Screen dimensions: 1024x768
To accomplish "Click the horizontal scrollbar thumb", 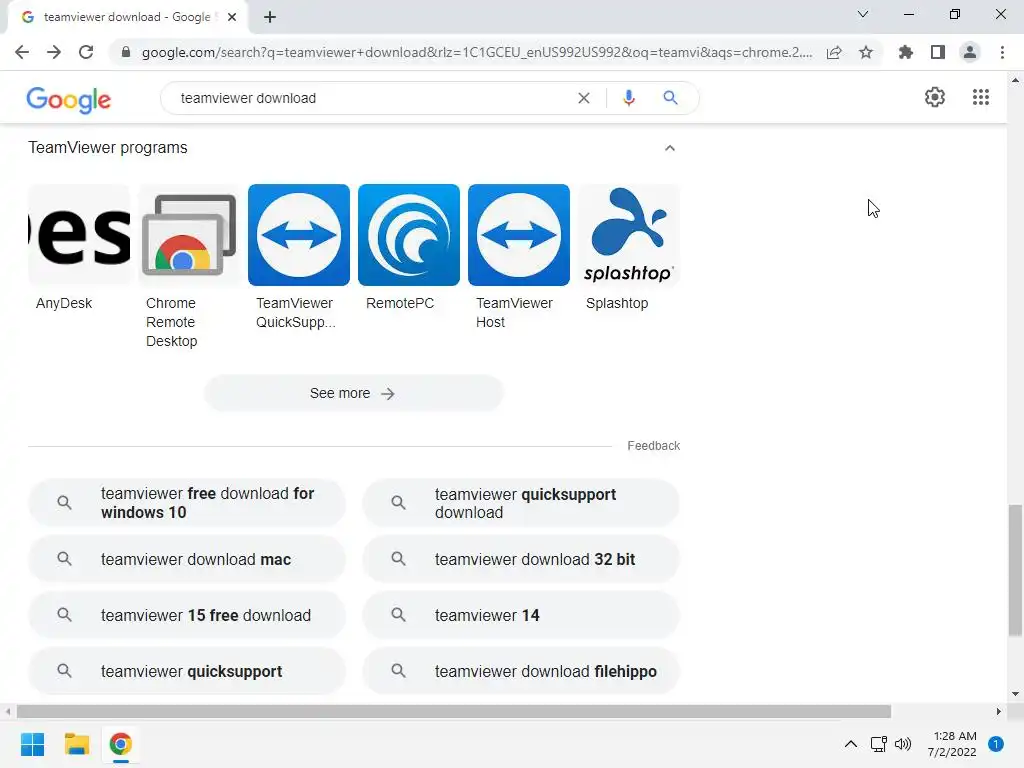I will tap(454, 711).
